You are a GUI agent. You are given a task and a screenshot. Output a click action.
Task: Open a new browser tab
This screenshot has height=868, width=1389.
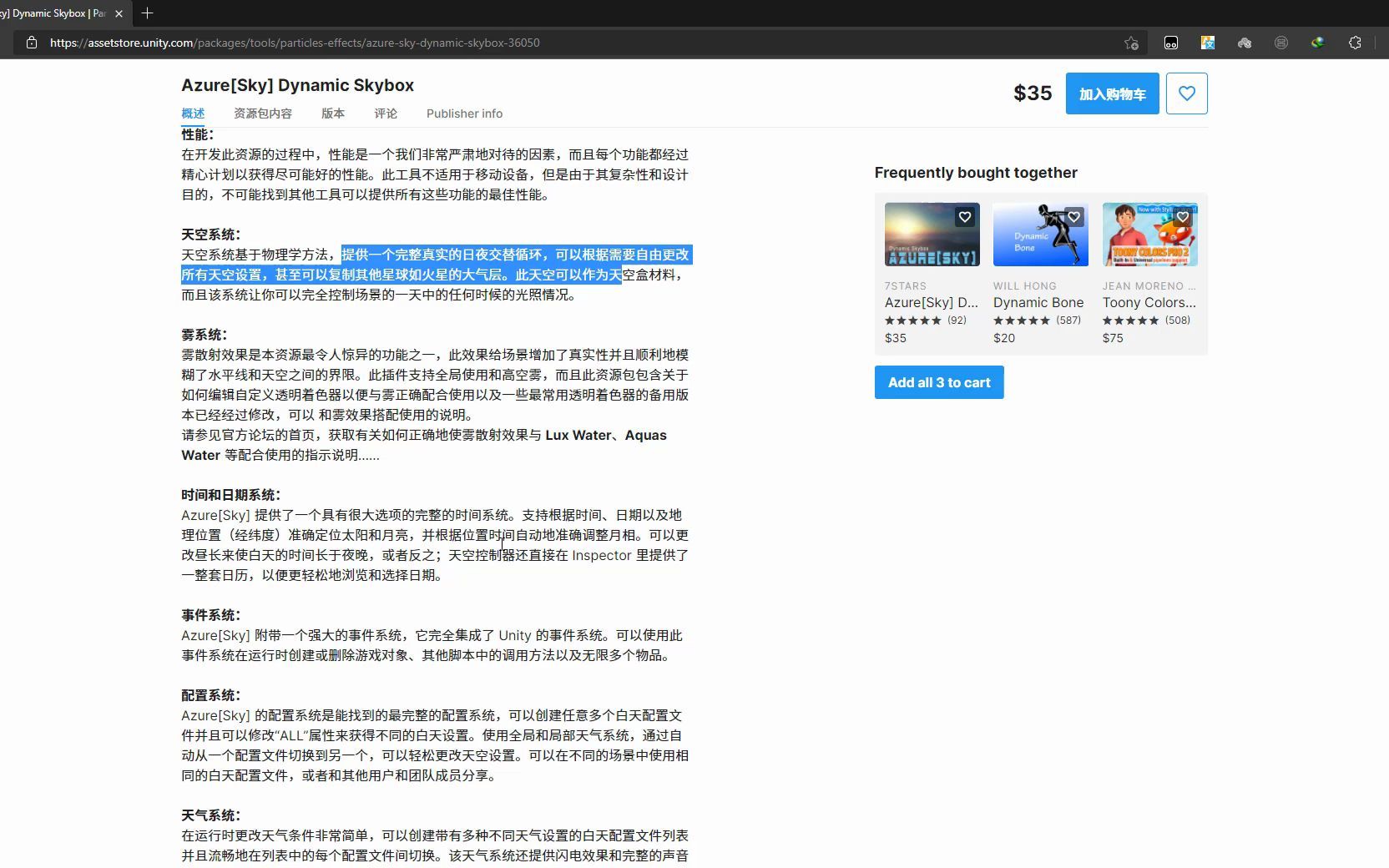point(148,13)
